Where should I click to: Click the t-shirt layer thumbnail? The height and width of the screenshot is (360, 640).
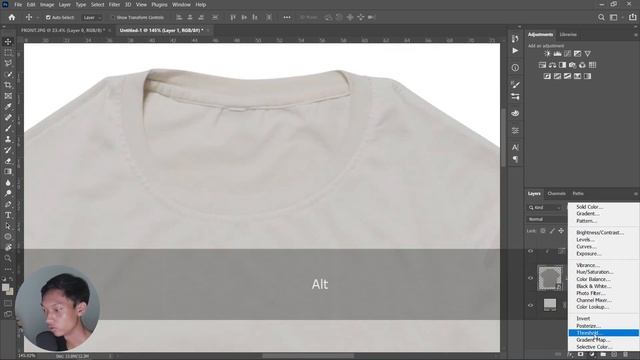coord(550,278)
